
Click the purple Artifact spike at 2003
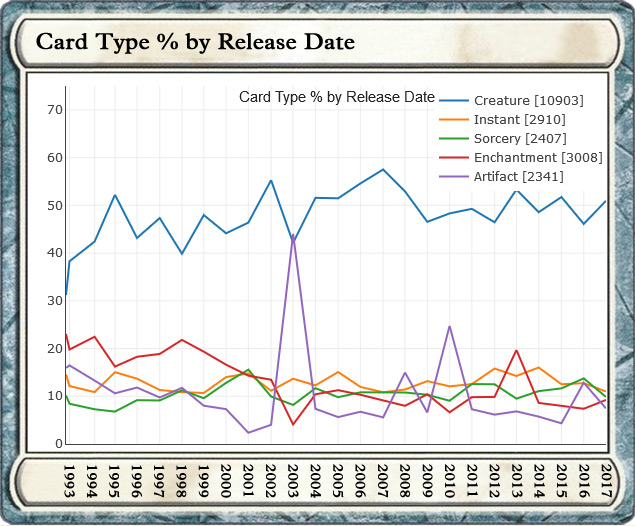pyautogui.click(x=293, y=238)
